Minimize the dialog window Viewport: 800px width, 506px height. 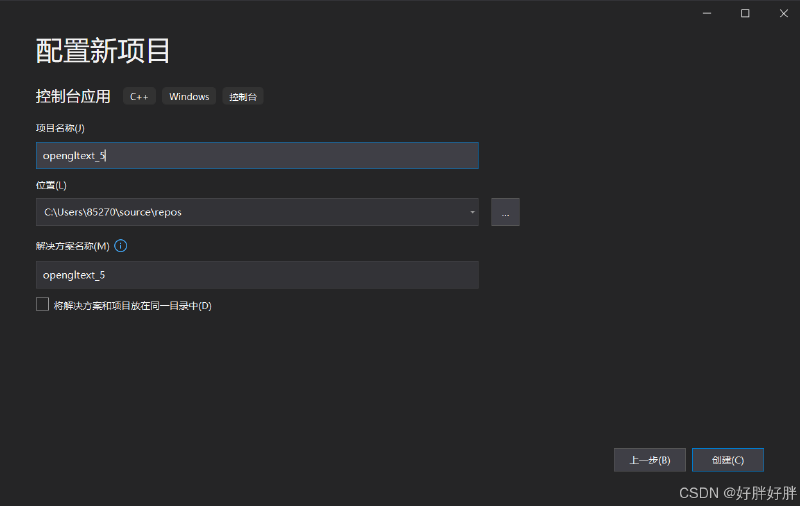click(707, 13)
